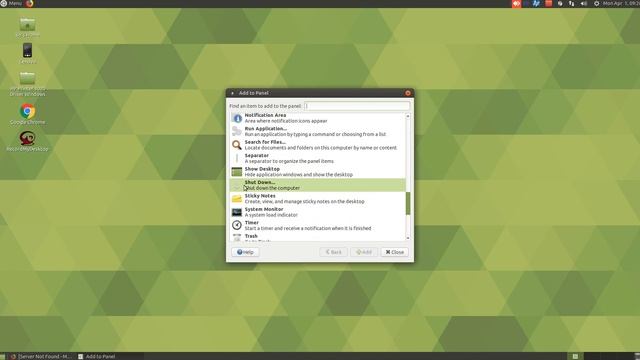Switch to Server Not Found taskbar window

[41, 356]
